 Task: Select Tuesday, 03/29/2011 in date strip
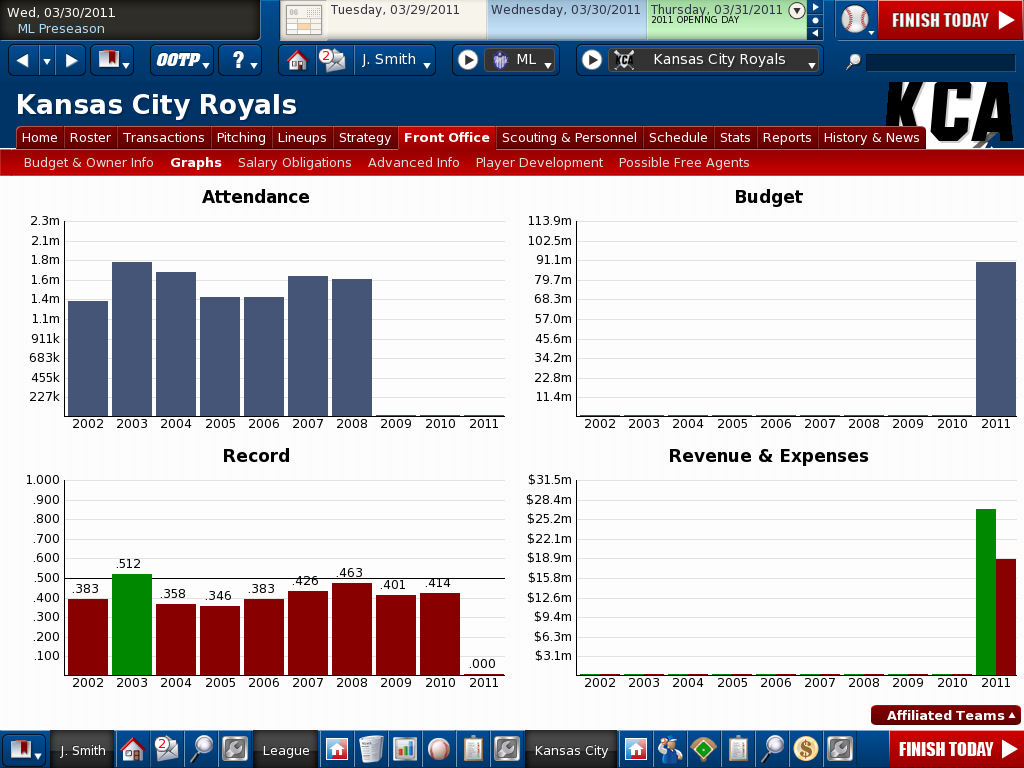point(406,20)
